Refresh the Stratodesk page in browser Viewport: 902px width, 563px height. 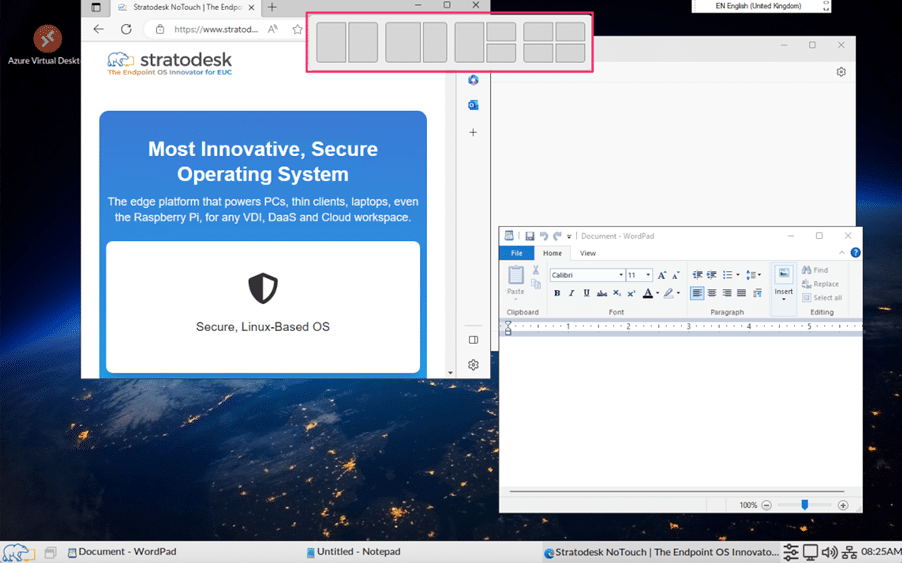[126, 29]
